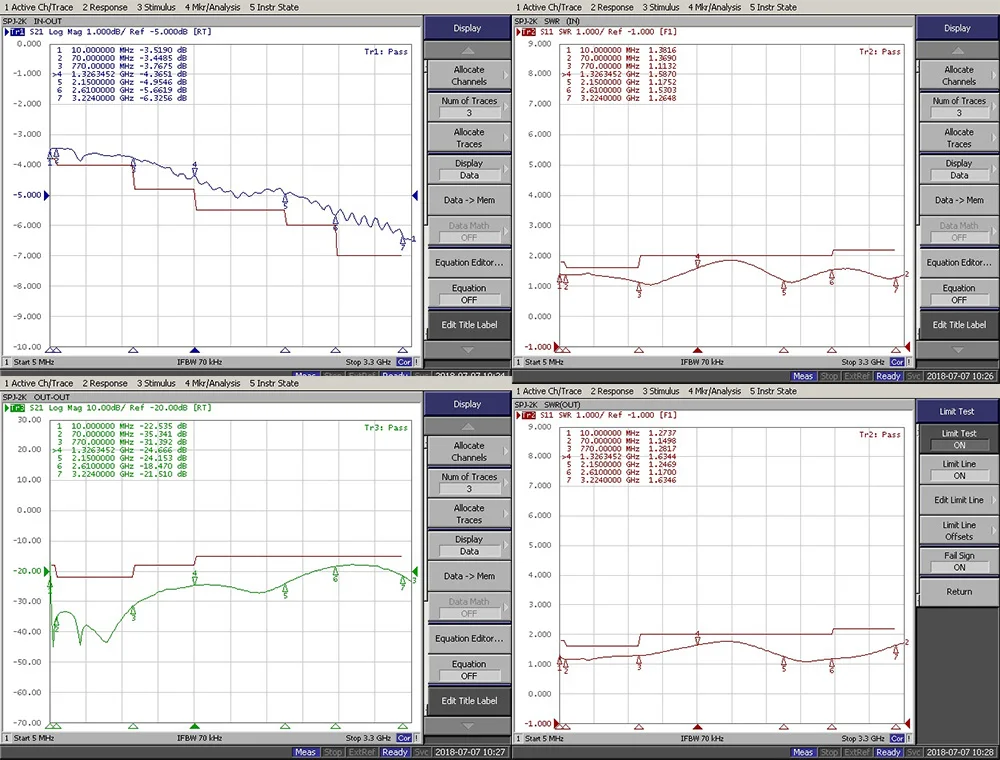Open Response menu in top-left window
Viewport: 1000px width, 760px height.
(x=105, y=7)
